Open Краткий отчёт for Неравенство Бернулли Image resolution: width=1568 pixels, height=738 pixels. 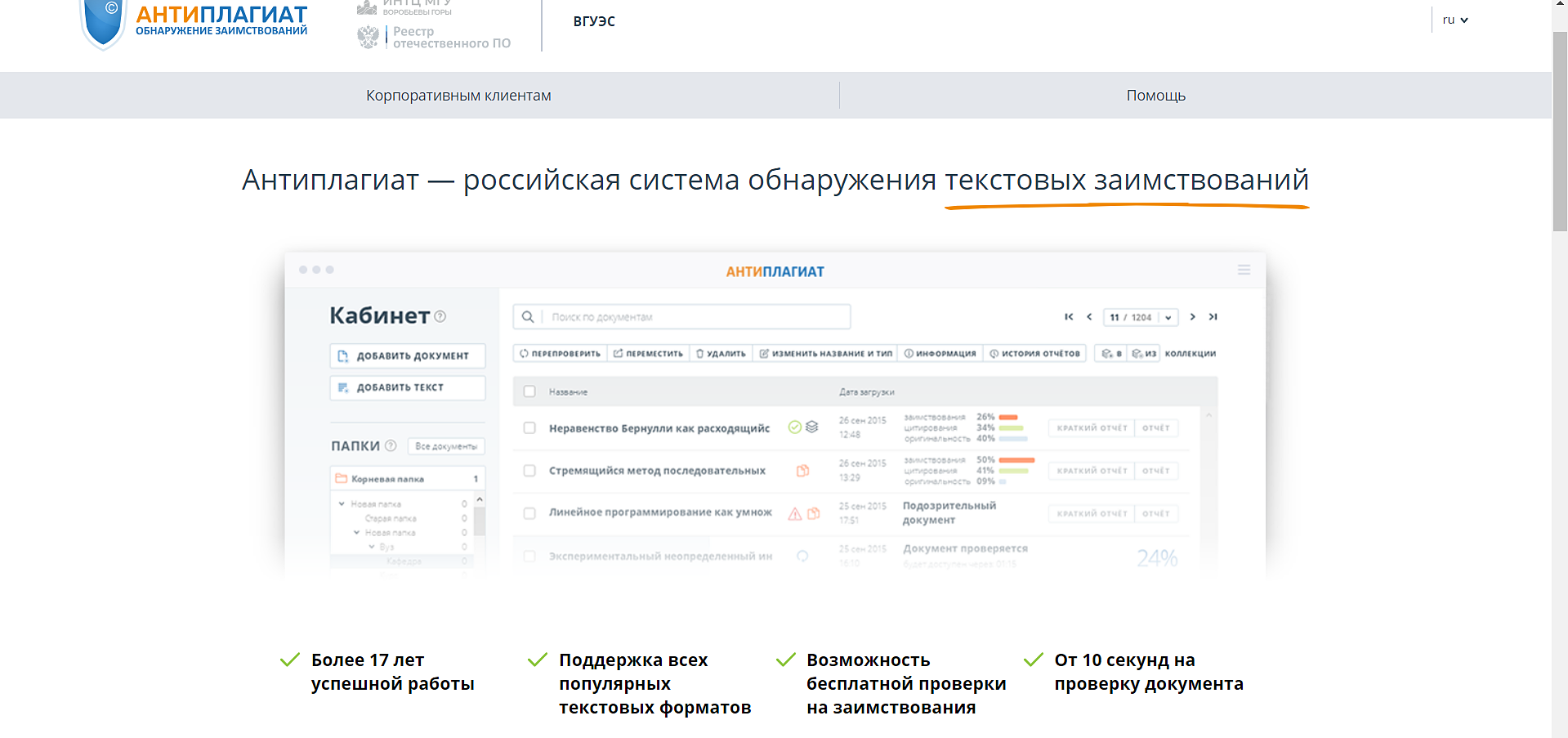pyautogui.click(x=1092, y=427)
